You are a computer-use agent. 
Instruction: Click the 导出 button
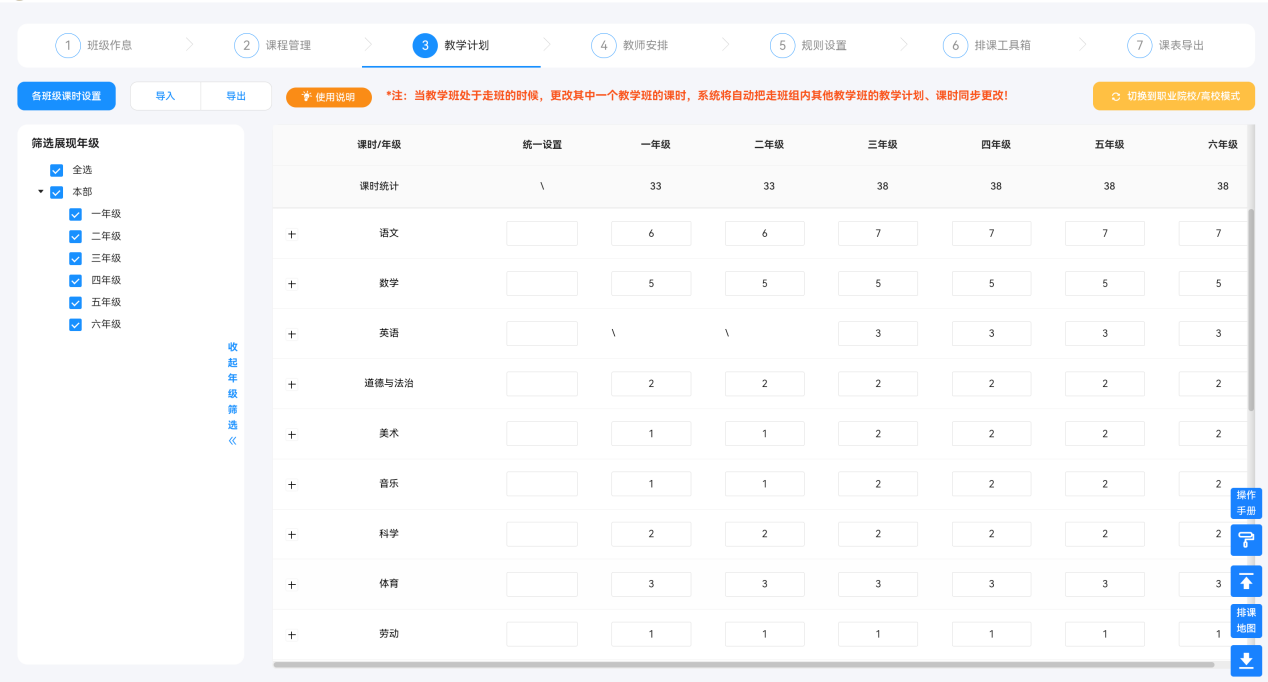[236, 96]
